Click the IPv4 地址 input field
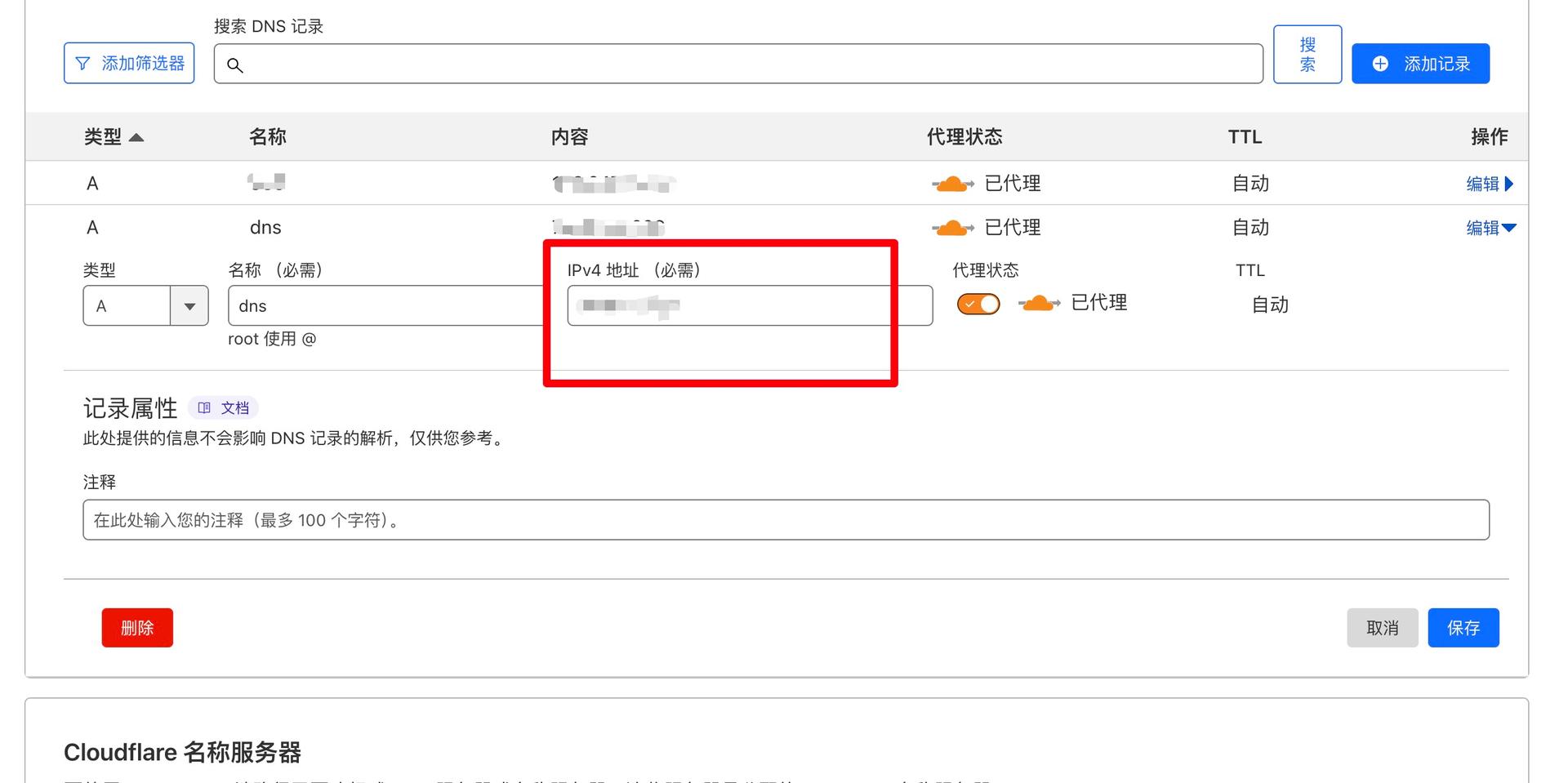 point(750,305)
